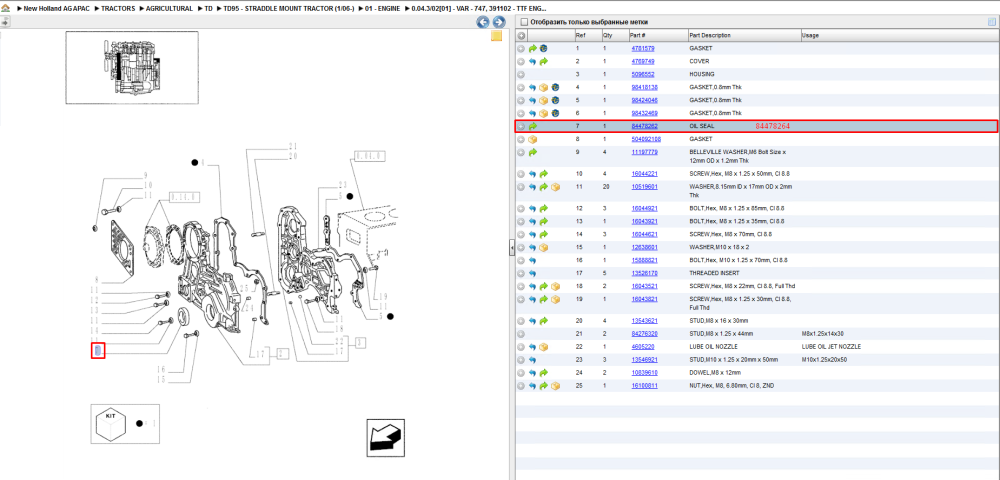Screen dimensions: 1000x480
Task: Open AGRICULTURAL breadcrumb item
Action: (169, 9)
